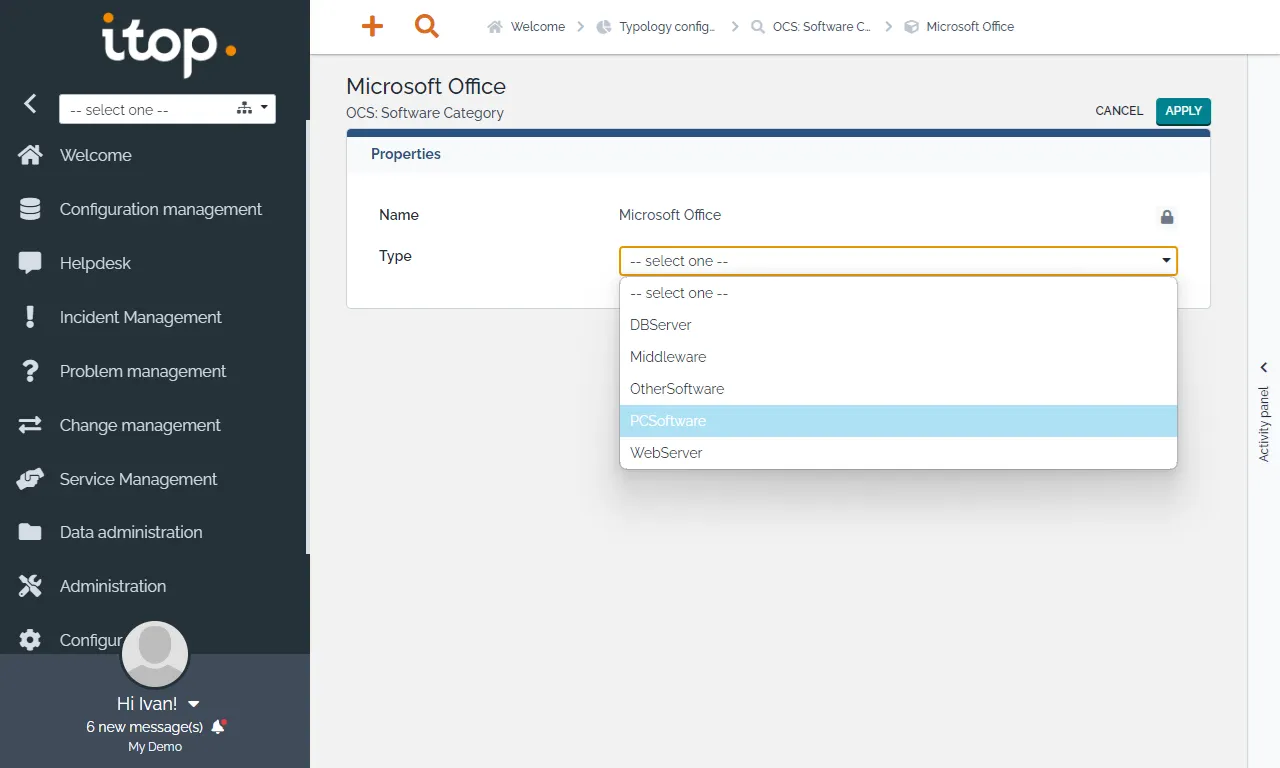
Task: Click the Activity panel label
Action: click(x=1264, y=423)
